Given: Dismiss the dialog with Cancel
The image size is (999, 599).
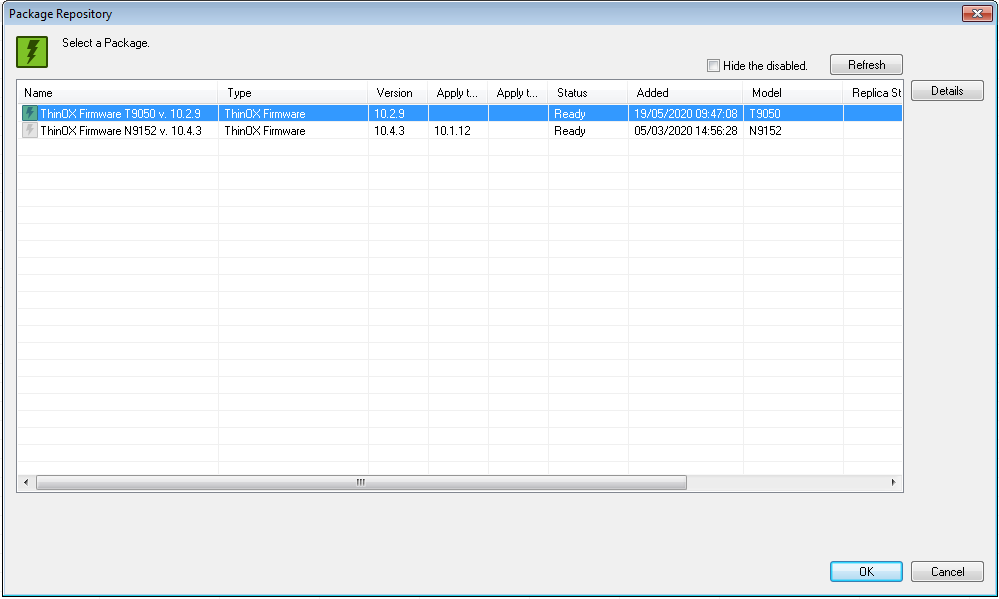Looking at the screenshot, I should (x=946, y=571).
